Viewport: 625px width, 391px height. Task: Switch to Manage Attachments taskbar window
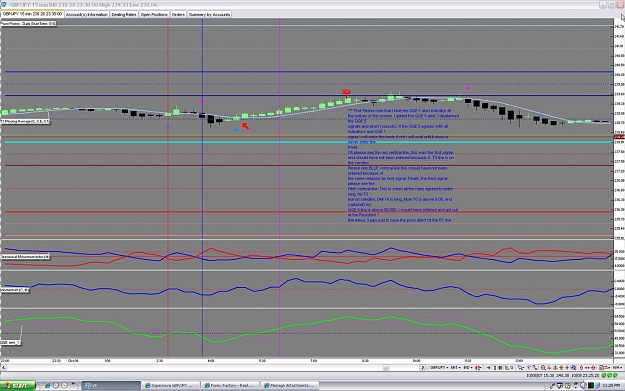click(x=289, y=385)
